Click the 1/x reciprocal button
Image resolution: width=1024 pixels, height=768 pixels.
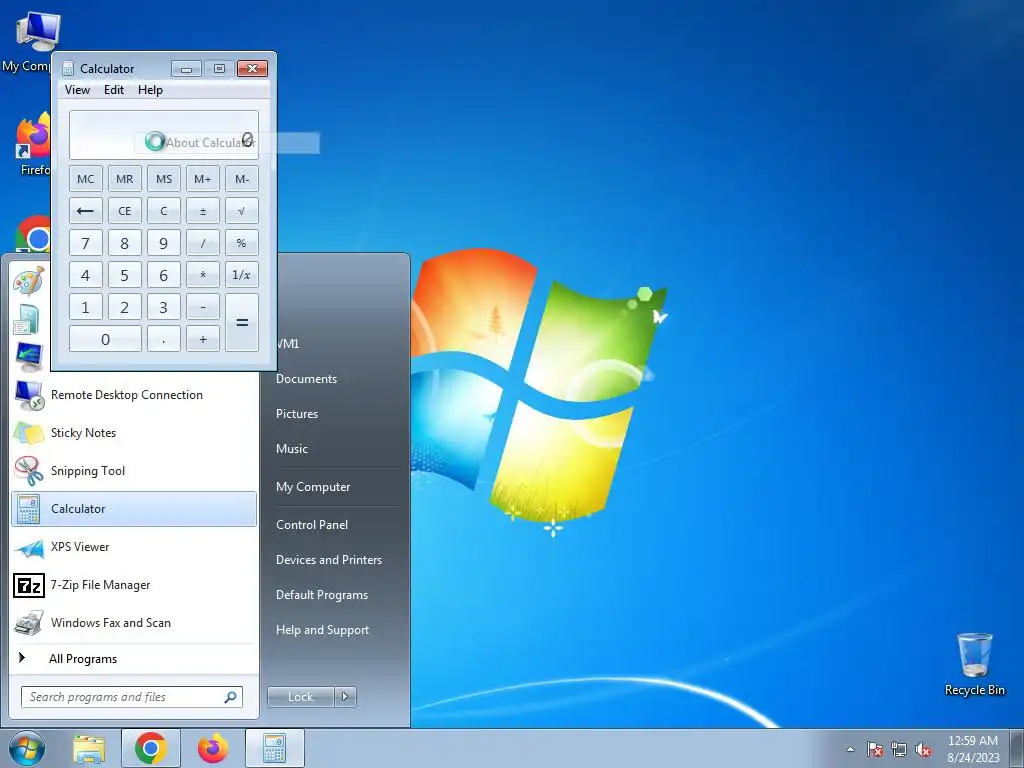(x=242, y=275)
